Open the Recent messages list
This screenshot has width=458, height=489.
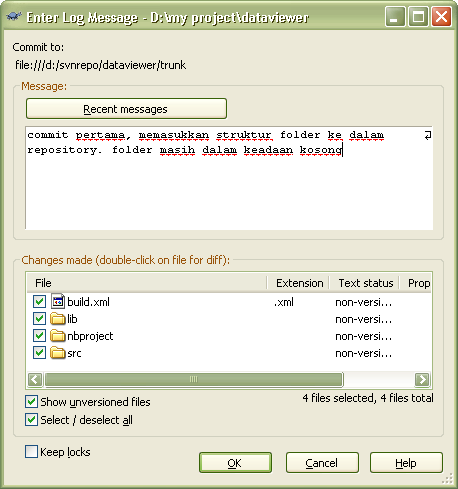click(126, 109)
